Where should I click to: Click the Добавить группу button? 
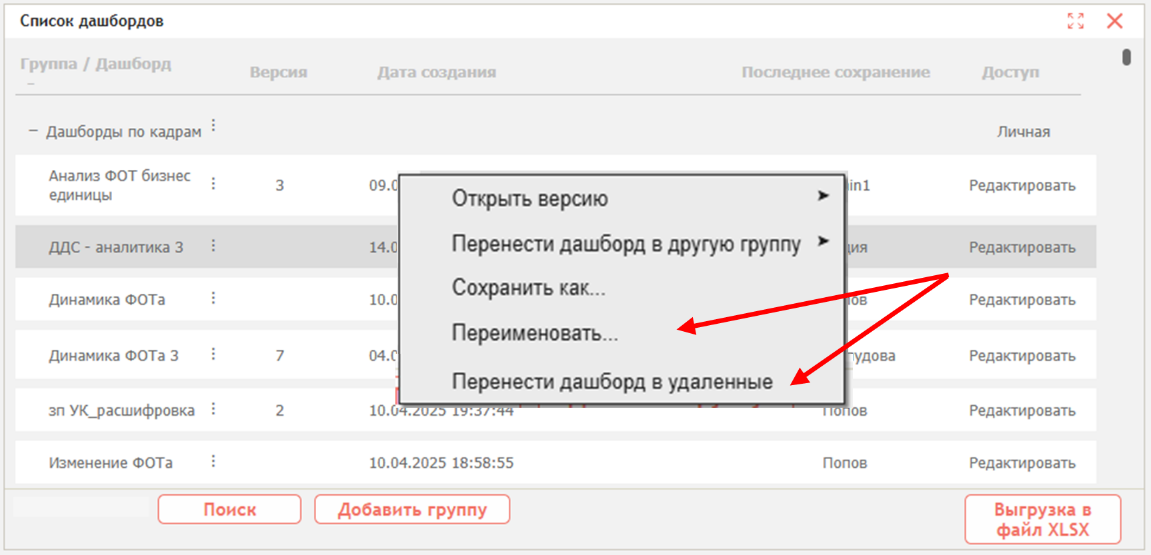click(x=412, y=509)
